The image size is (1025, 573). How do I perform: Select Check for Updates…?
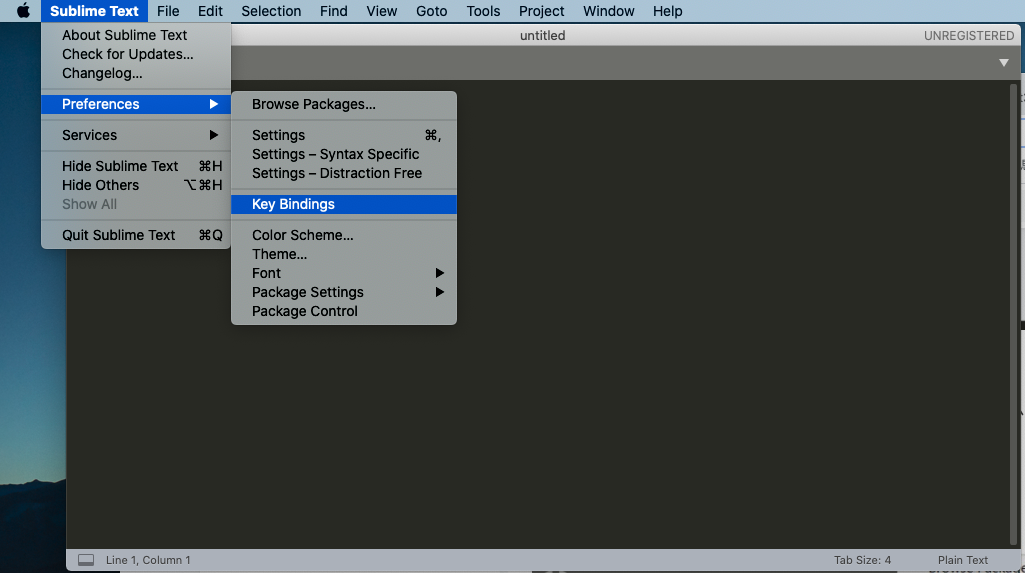136,54
